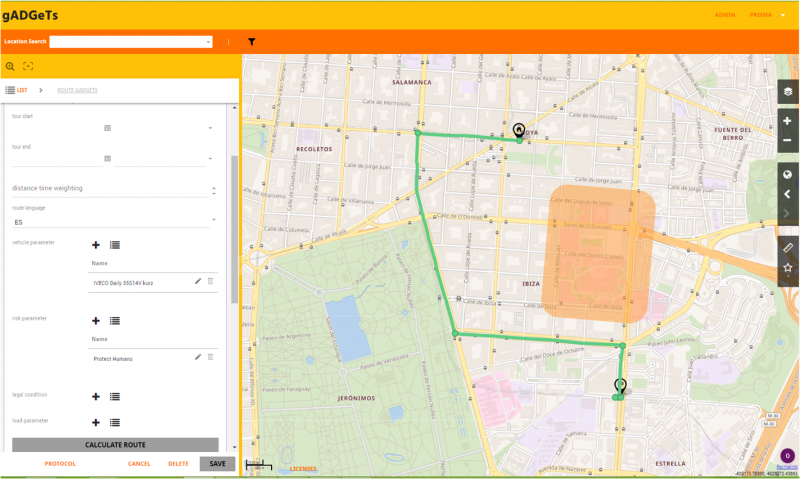Image resolution: width=800 pixels, height=479 pixels.
Task: Add a new risk parameter
Action: click(96, 321)
